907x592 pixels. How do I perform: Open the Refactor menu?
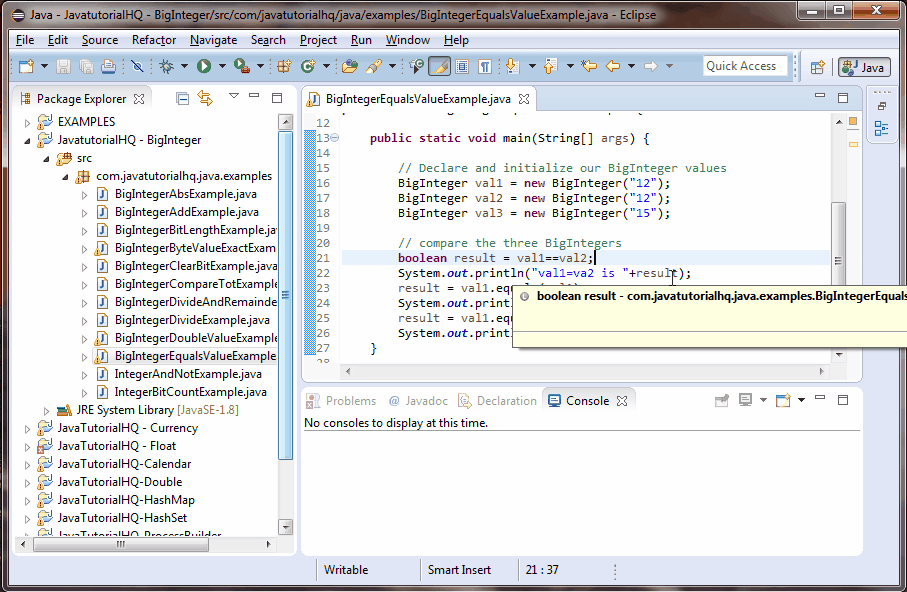pos(153,40)
